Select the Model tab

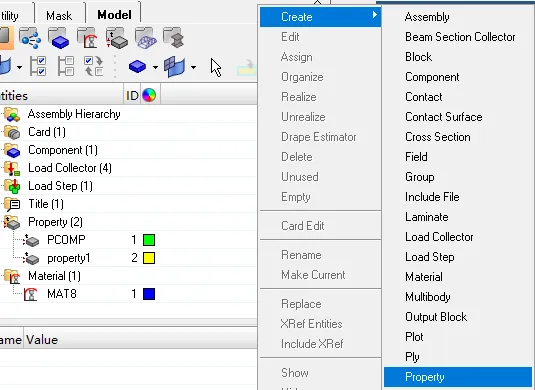point(114,15)
